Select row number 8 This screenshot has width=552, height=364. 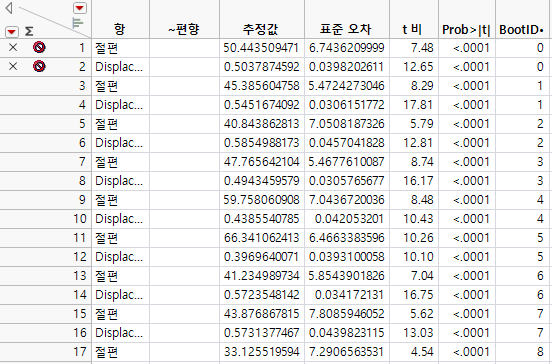[x=82, y=181]
